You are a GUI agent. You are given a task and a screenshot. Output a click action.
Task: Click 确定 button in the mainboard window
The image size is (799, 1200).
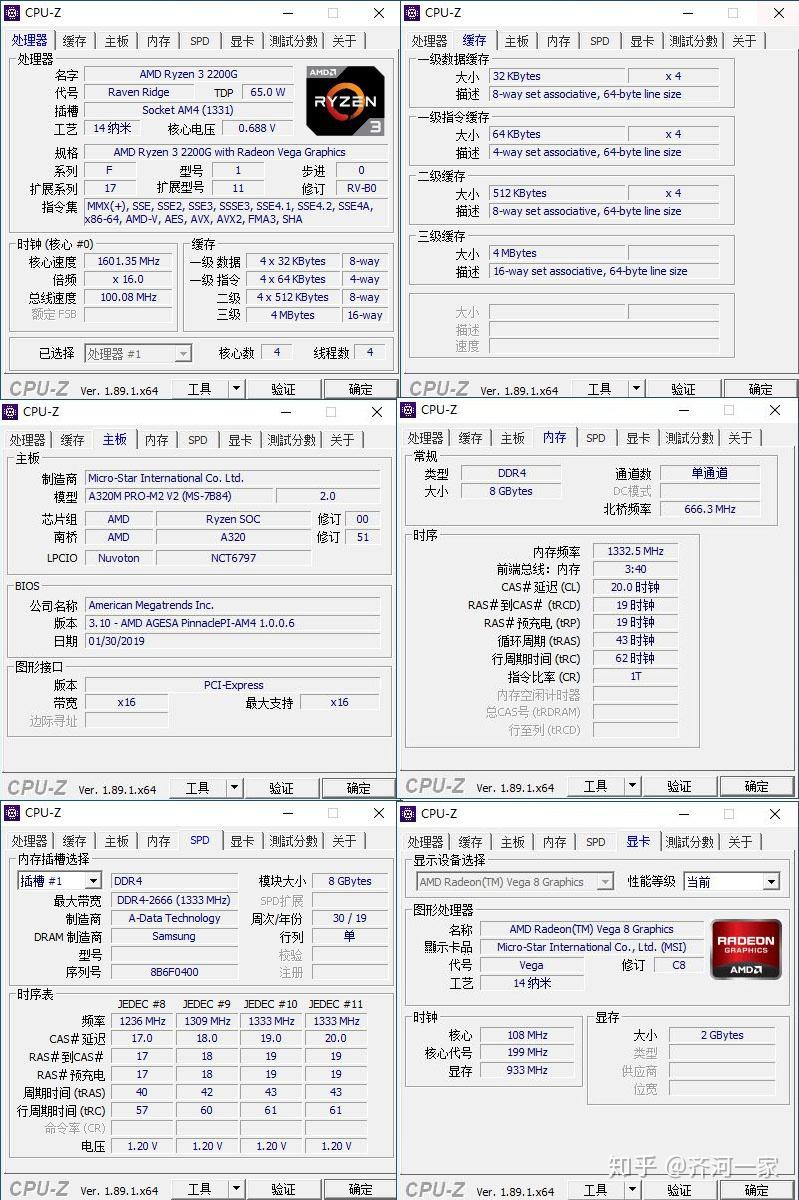[x=358, y=788]
